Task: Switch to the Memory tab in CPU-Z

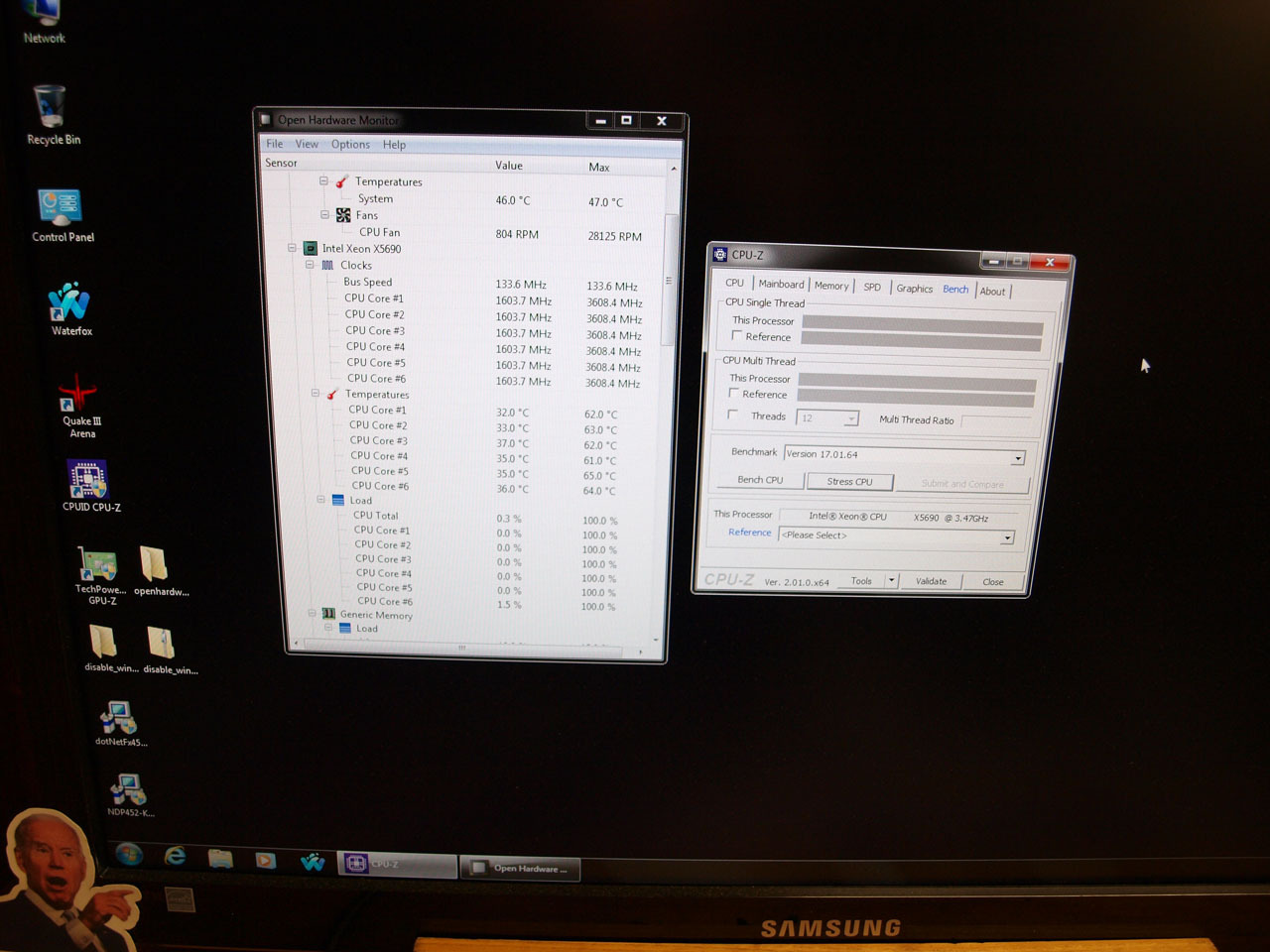Action: point(831,286)
